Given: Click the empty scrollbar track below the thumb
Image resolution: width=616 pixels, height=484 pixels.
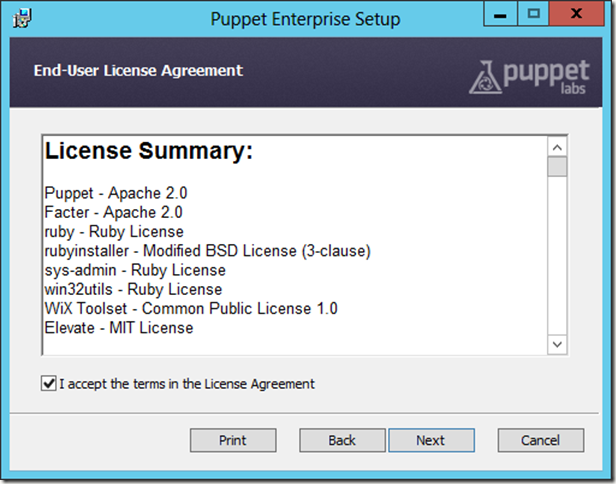Looking at the screenshot, I should tap(557, 260).
